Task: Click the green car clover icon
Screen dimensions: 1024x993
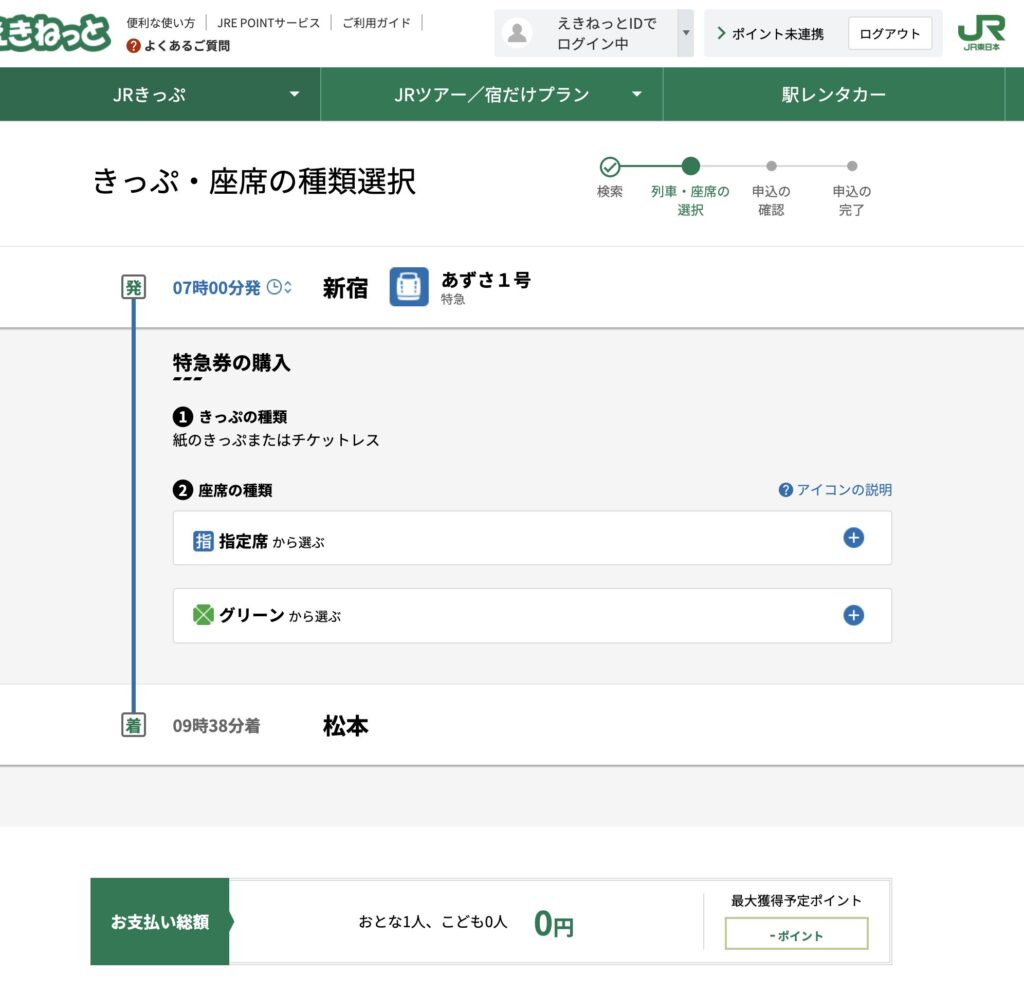Action: 203,615
